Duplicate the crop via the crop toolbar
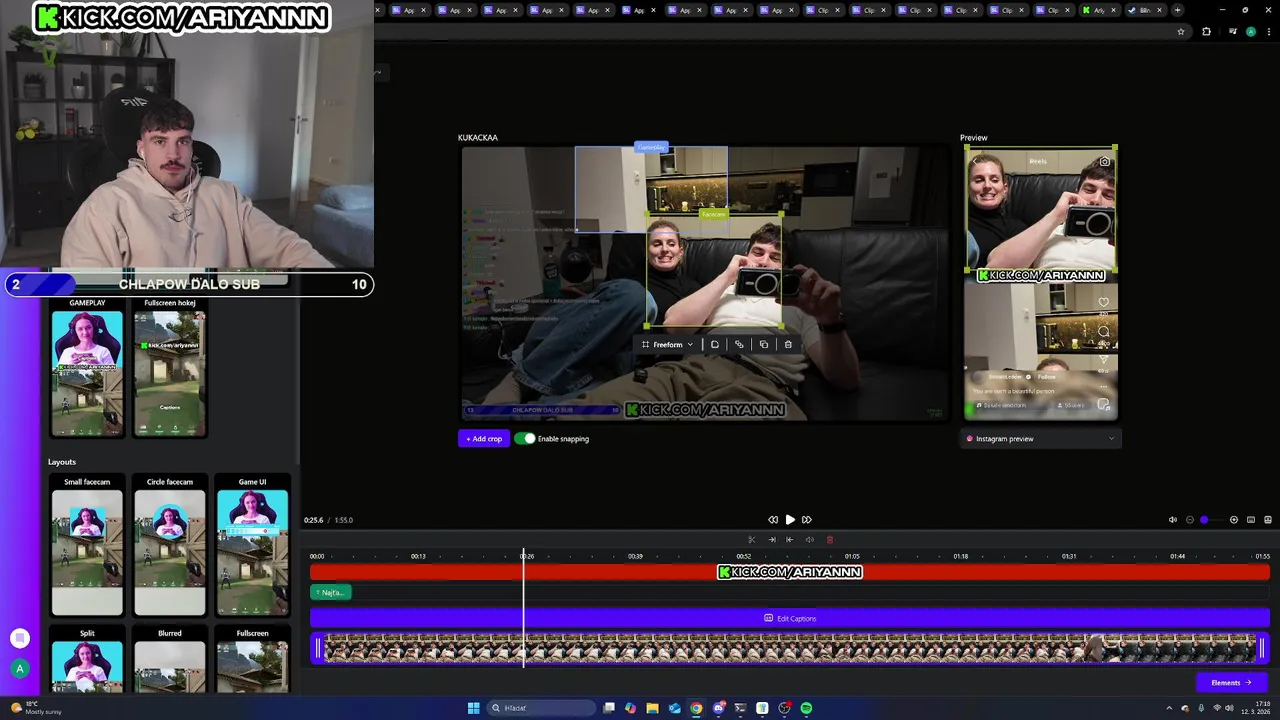The image size is (1280, 720). 764,344
